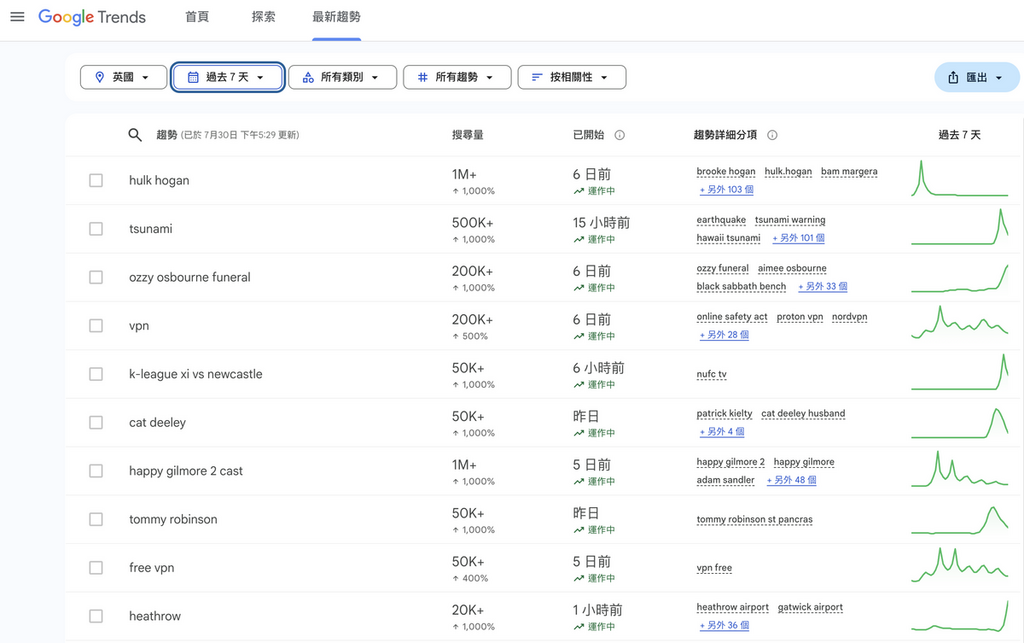
Task: Click the Google Trends logo
Action: click(x=92, y=17)
